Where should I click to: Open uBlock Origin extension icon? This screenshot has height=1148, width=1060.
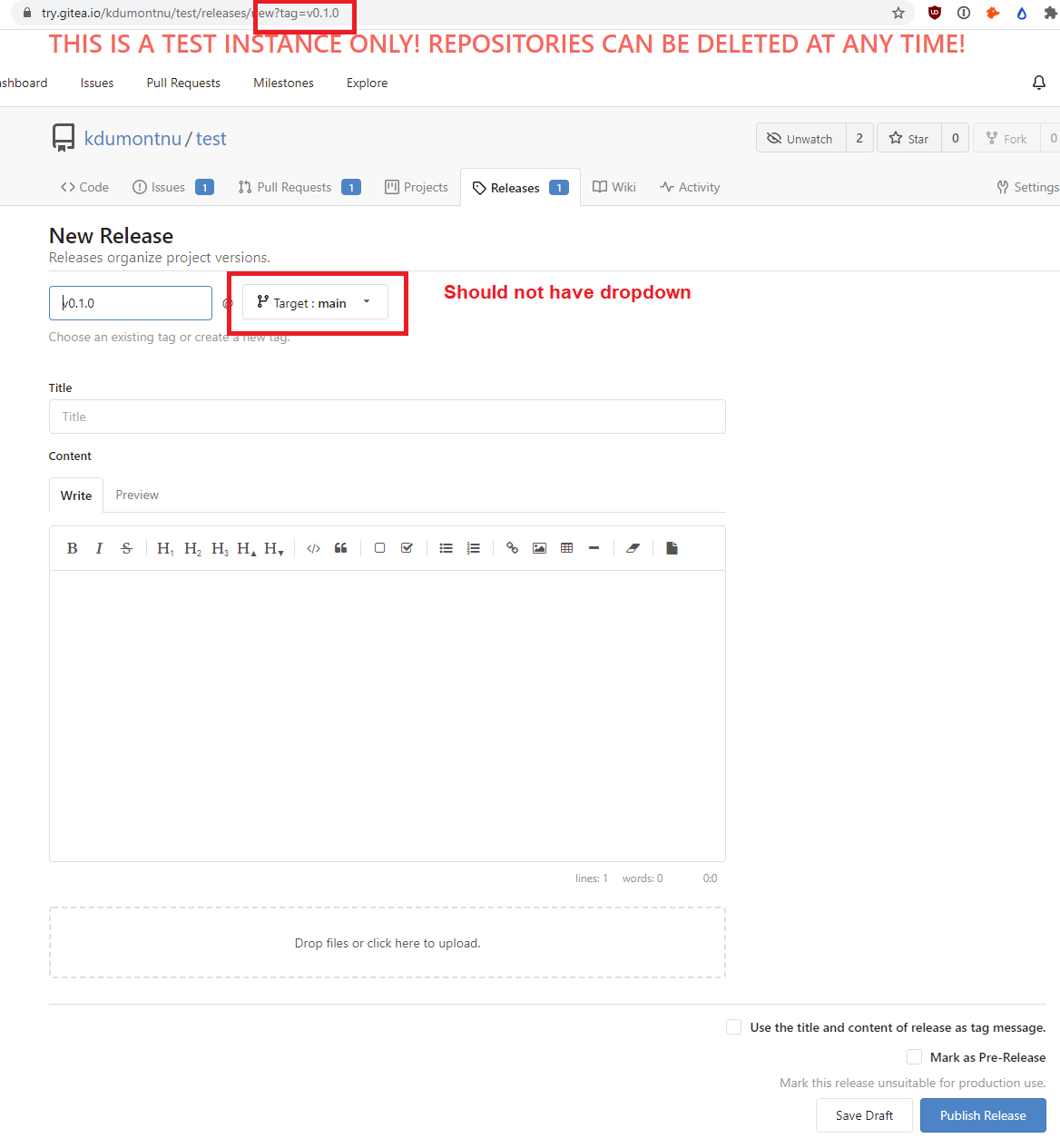pyautogui.click(x=935, y=13)
